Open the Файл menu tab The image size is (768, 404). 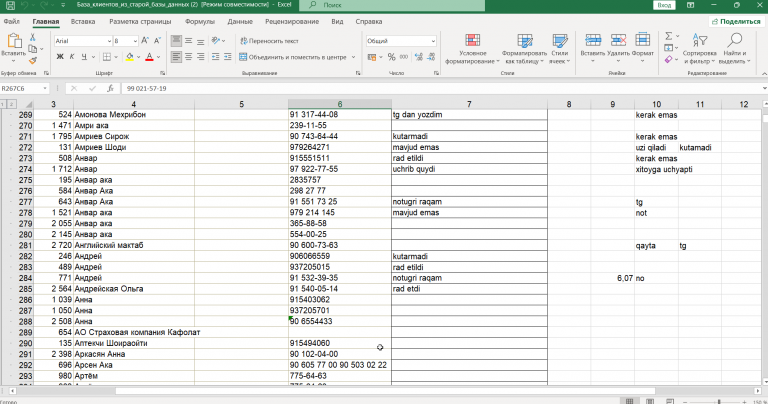11,22
